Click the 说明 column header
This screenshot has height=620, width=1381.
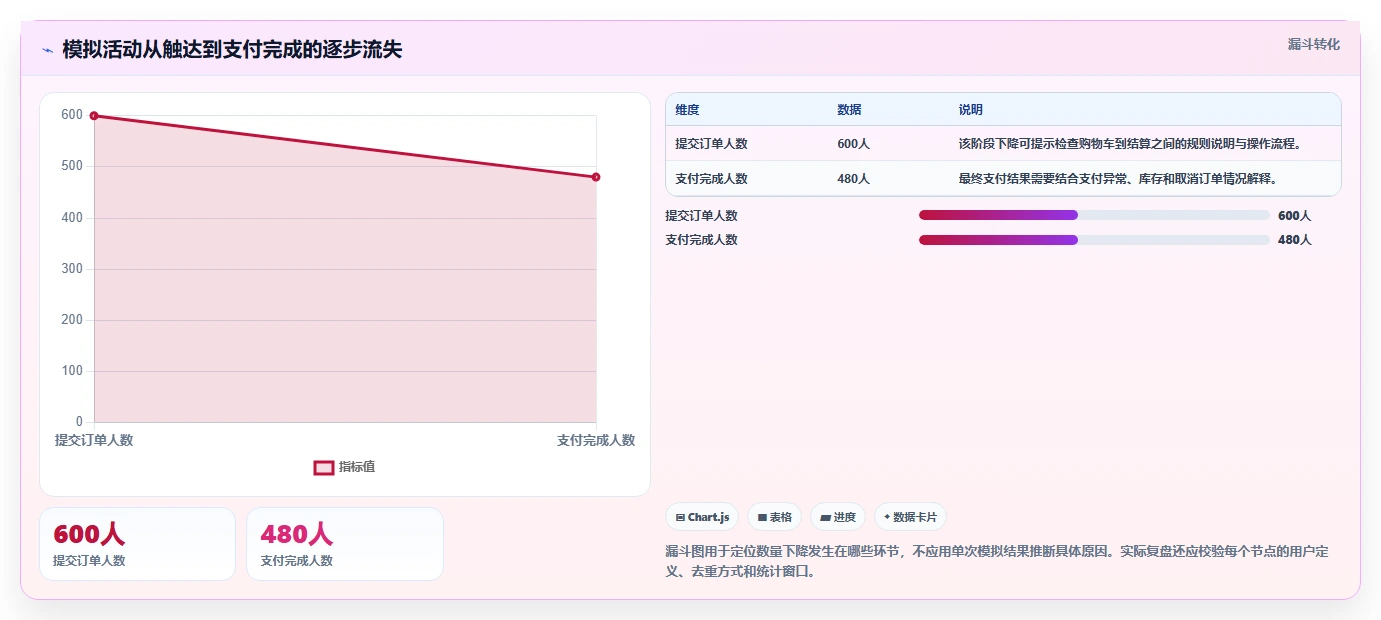tap(970, 110)
